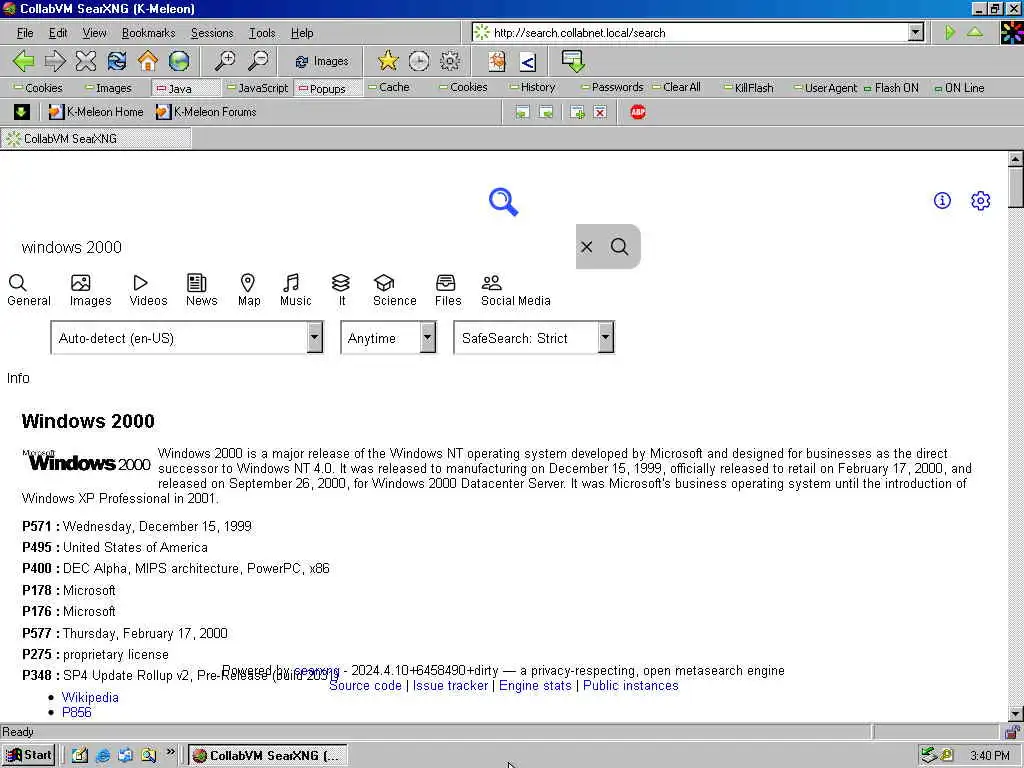The image size is (1024, 768).
Task: Toggle Images loading in privacy bar
Action: [x=108, y=88]
